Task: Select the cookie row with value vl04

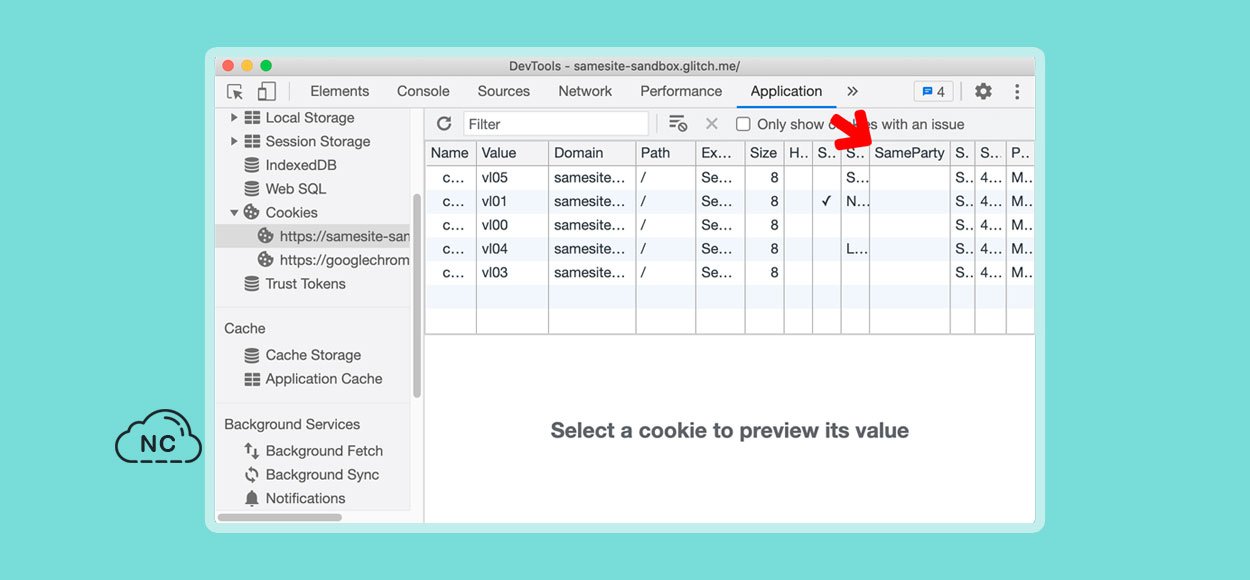Action: pos(730,249)
